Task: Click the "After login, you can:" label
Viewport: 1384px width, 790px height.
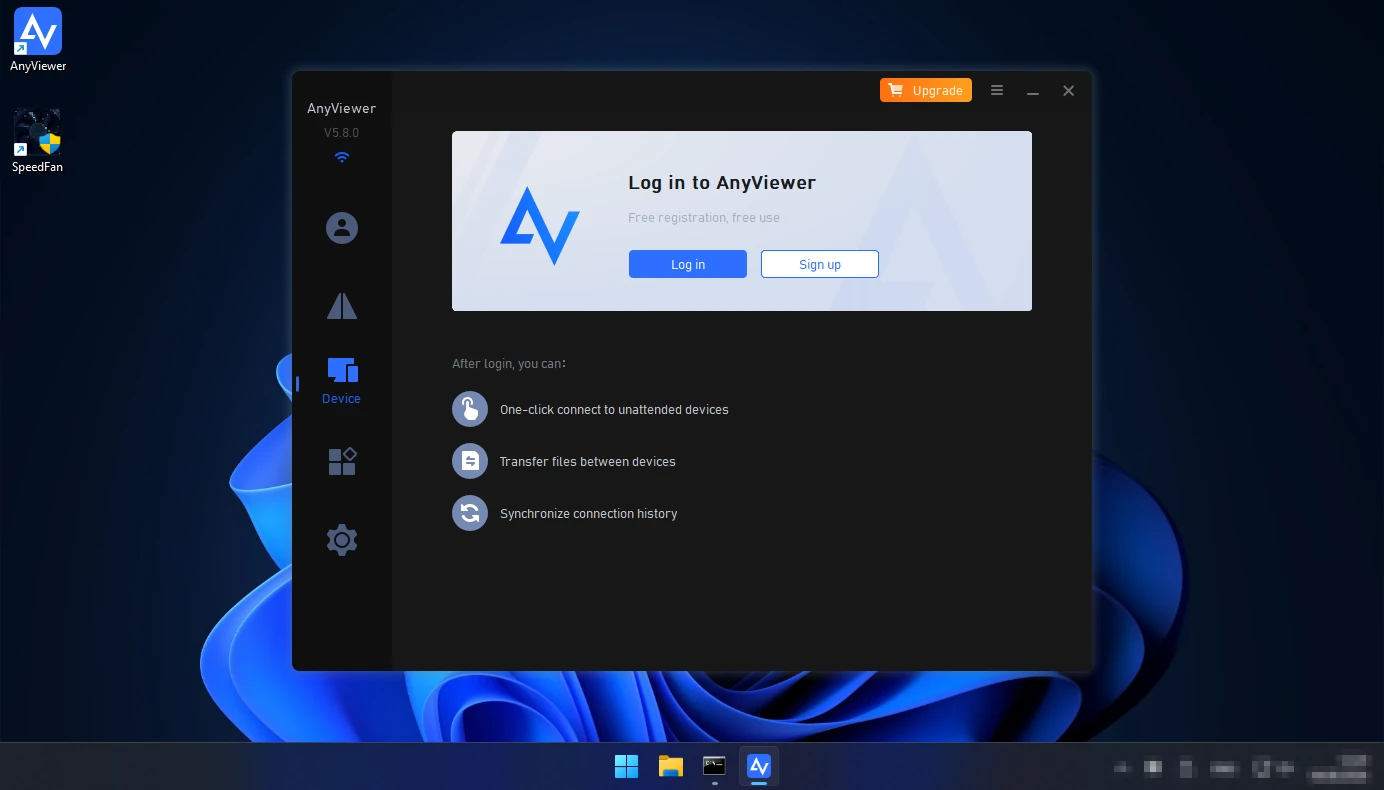Action: click(x=509, y=364)
